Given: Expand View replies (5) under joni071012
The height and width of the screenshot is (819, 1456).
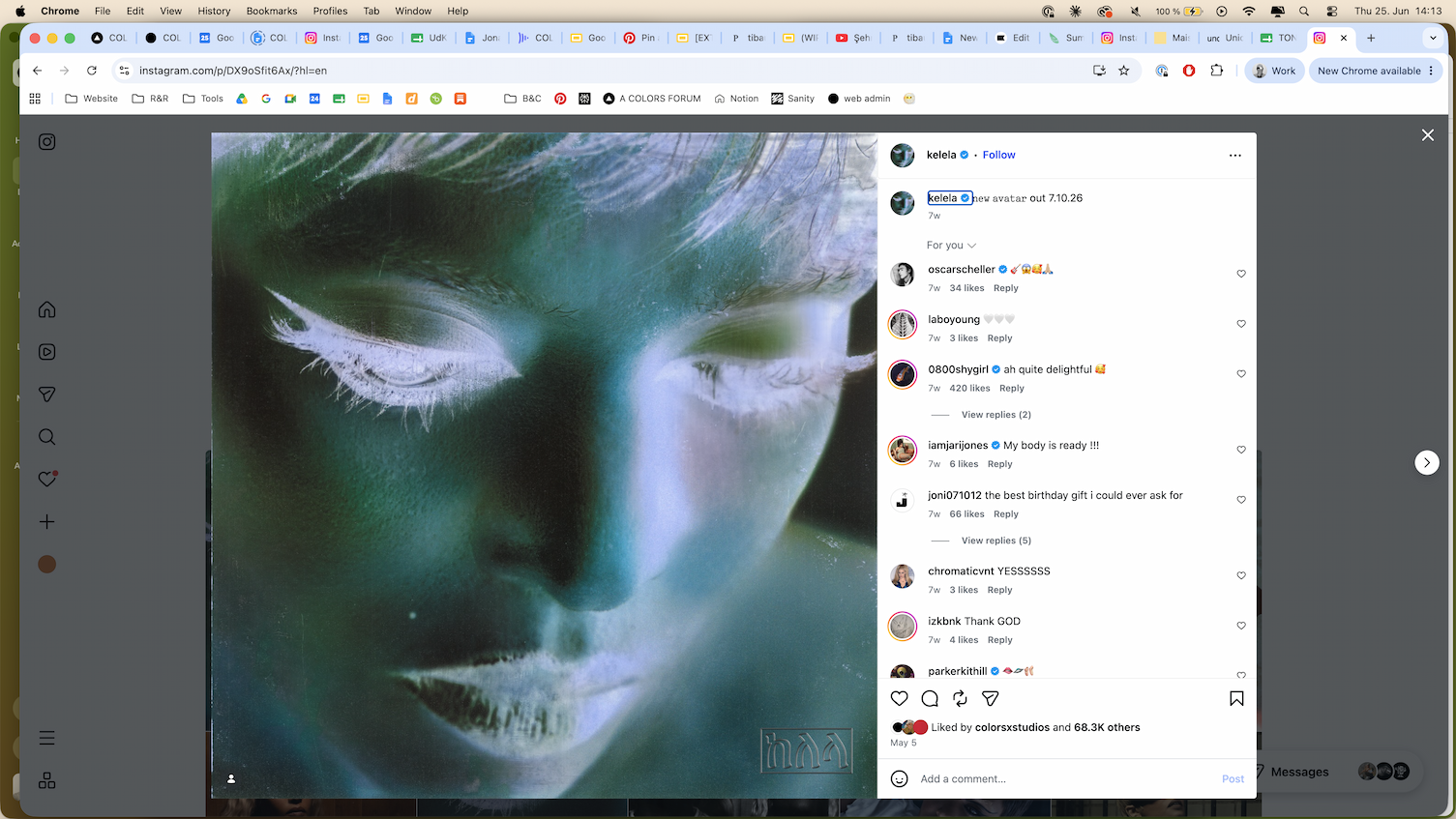Looking at the screenshot, I should click(x=996, y=541).
